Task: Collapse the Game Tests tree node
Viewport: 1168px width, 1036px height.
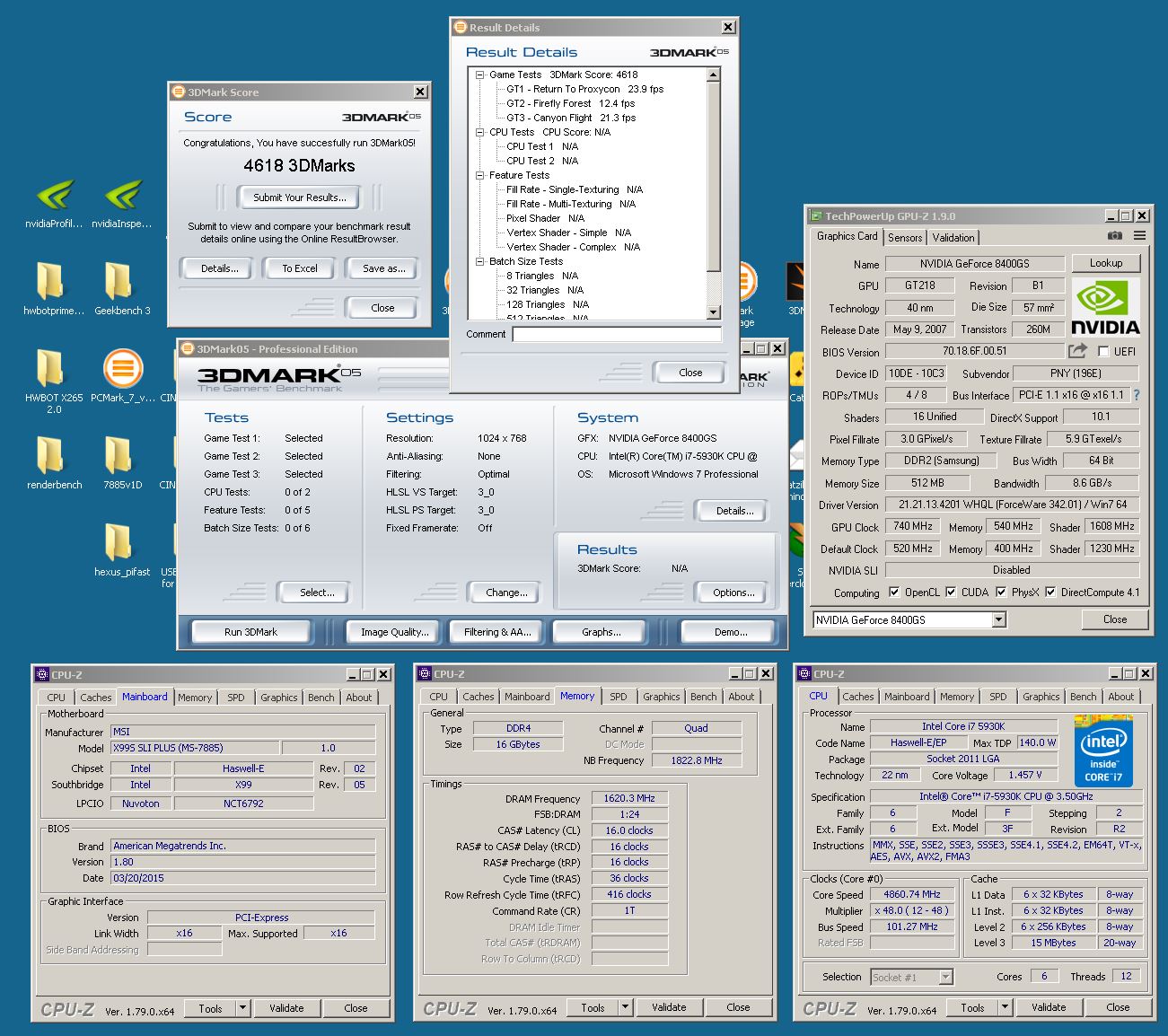Action: click(480, 75)
